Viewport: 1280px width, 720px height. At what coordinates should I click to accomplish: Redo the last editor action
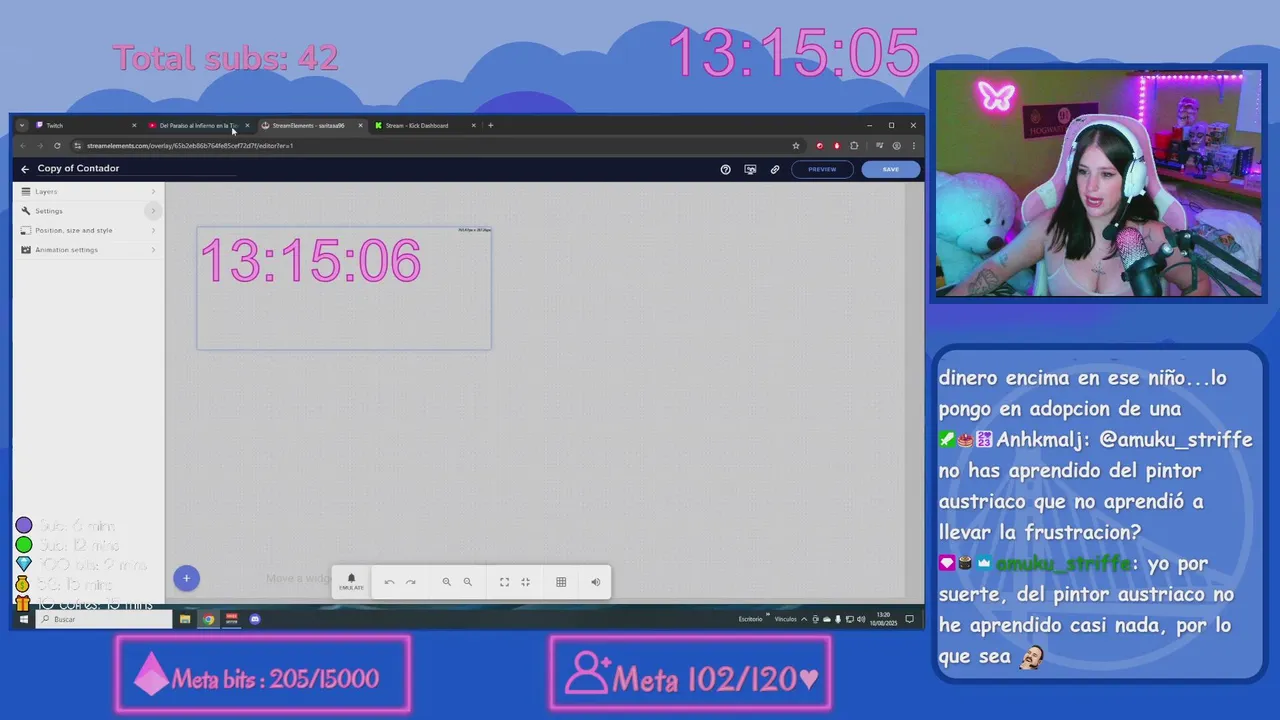410,582
